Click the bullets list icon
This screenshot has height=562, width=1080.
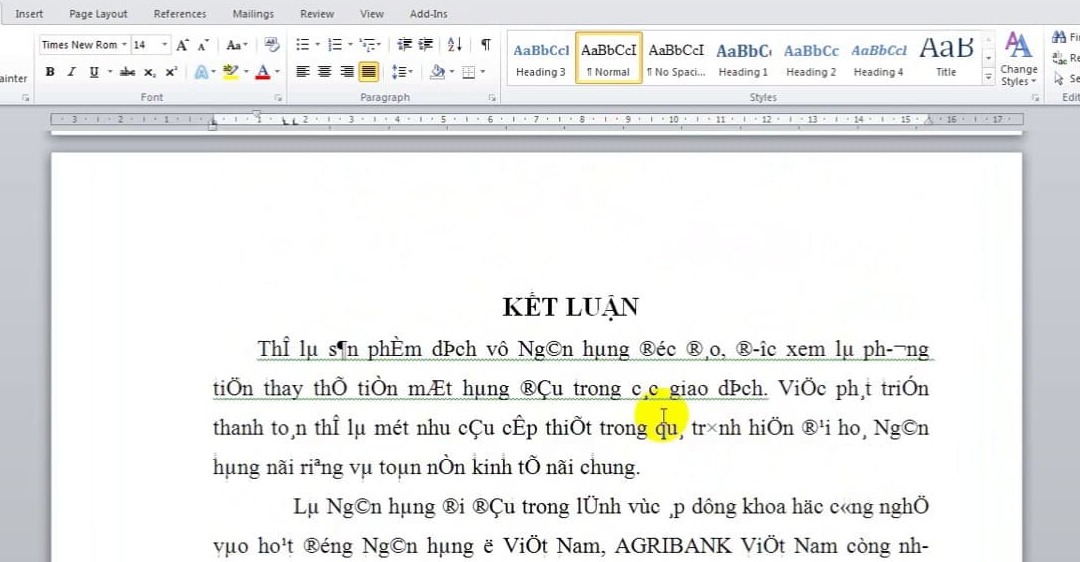pyautogui.click(x=303, y=45)
